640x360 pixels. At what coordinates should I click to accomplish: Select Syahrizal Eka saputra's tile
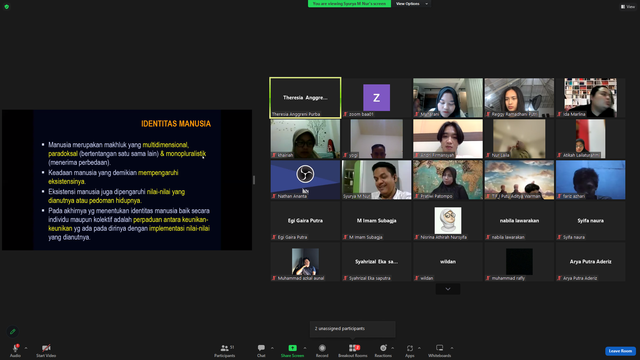(377, 262)
